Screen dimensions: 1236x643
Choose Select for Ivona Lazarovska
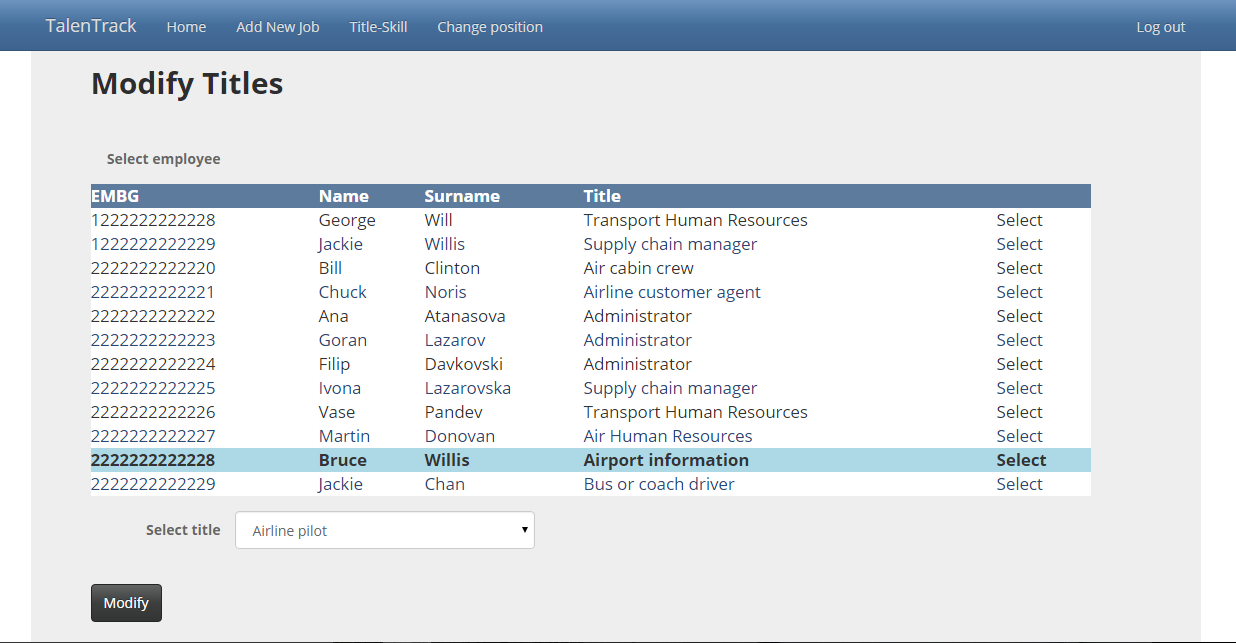coord(1019,388)
